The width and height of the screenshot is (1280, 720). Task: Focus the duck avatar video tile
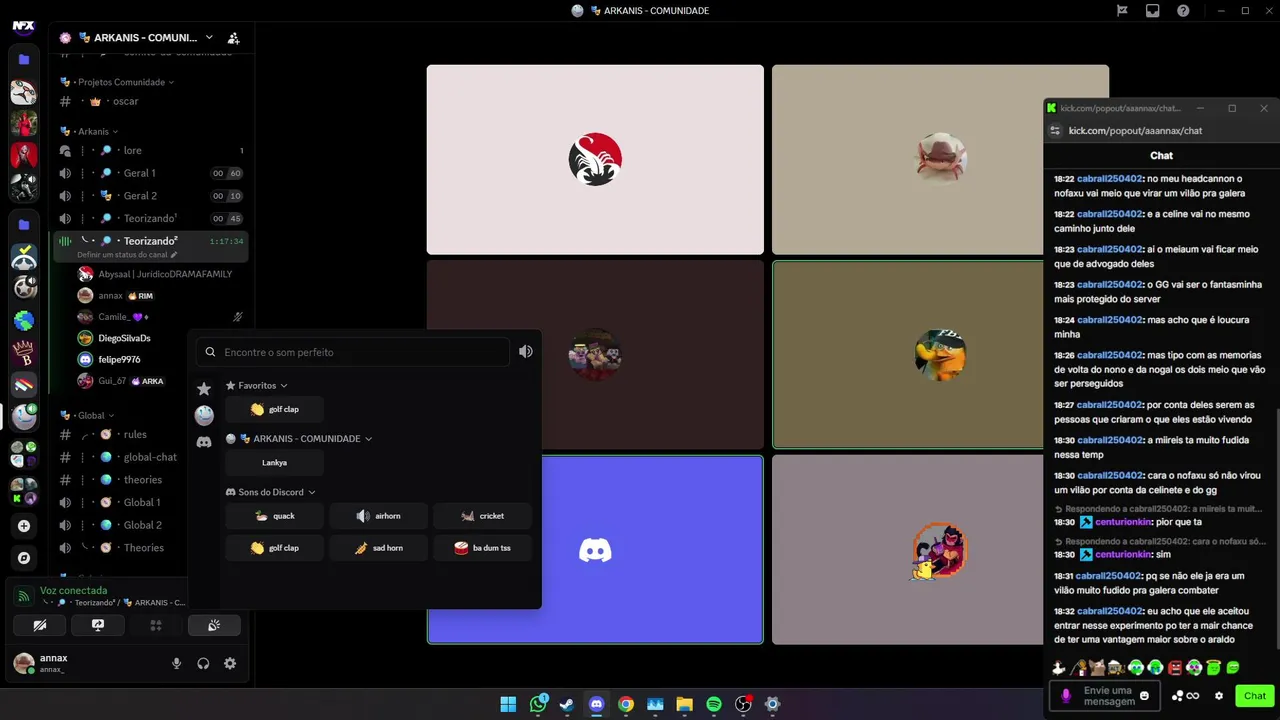(940, 354)
